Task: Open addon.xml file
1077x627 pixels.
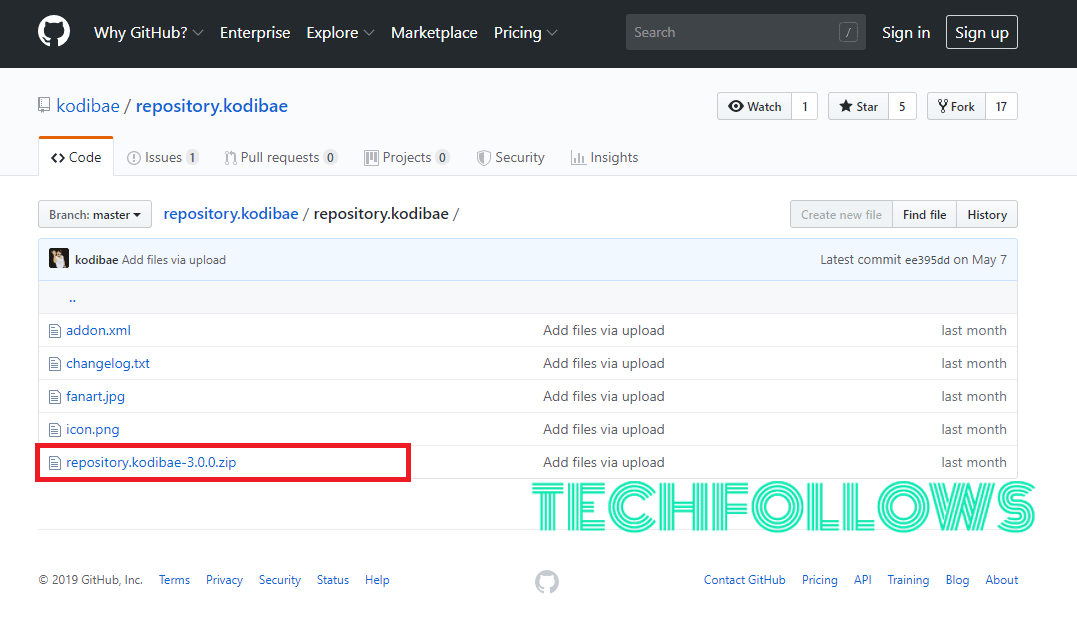Action: click(x=98, y=330)
